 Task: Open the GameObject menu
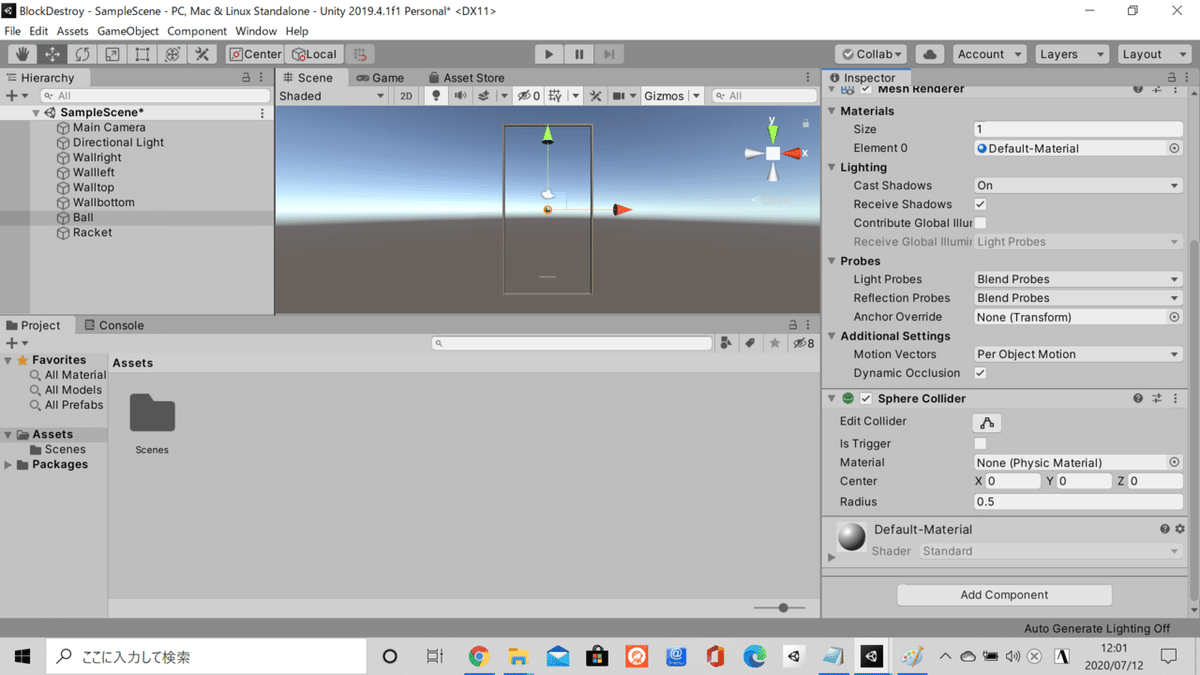click(x=127, y=31)
